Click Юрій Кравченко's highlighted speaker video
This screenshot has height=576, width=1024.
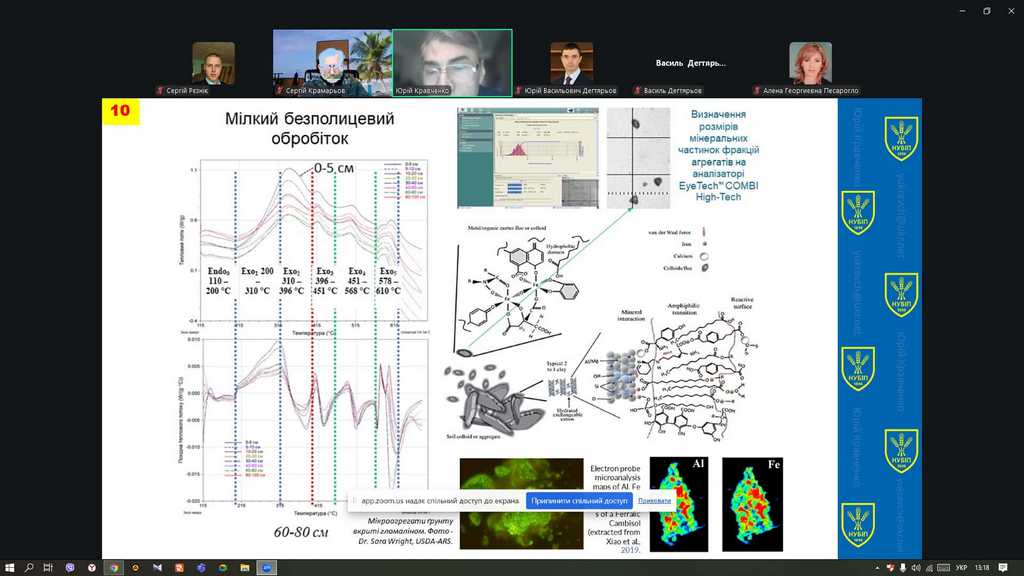[x=452, y=62]
